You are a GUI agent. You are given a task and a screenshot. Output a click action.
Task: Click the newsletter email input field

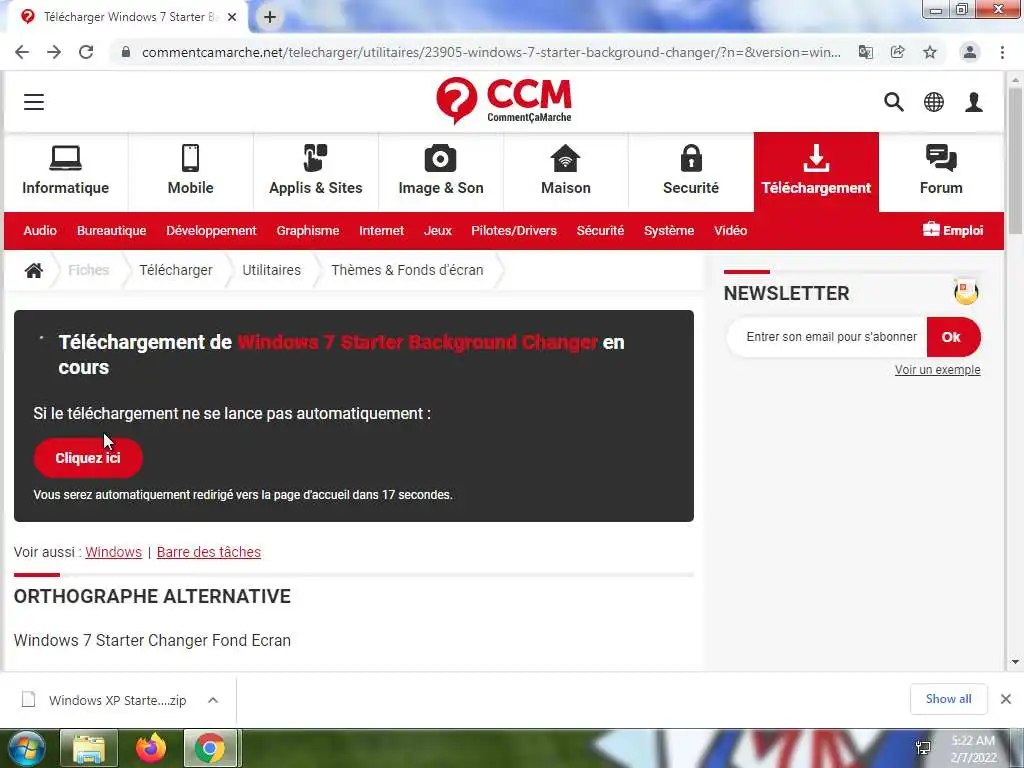[828, 337]
